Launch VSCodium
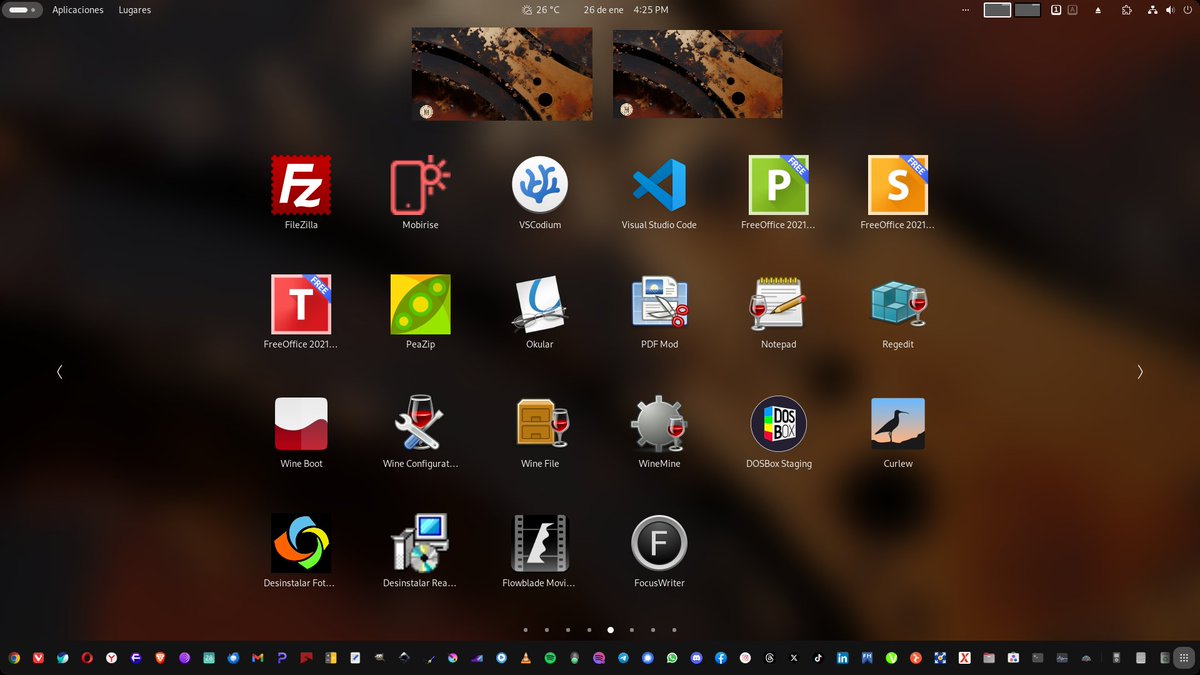Image resolution: width=1200 pixels, height=675 pixels. [x=540, y=194]
